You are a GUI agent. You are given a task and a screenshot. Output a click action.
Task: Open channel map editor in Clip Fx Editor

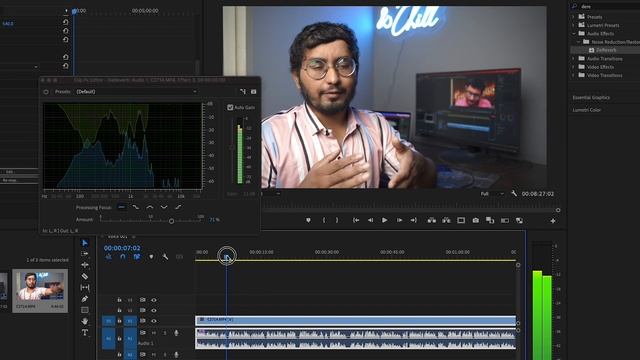tap(243, 92)
